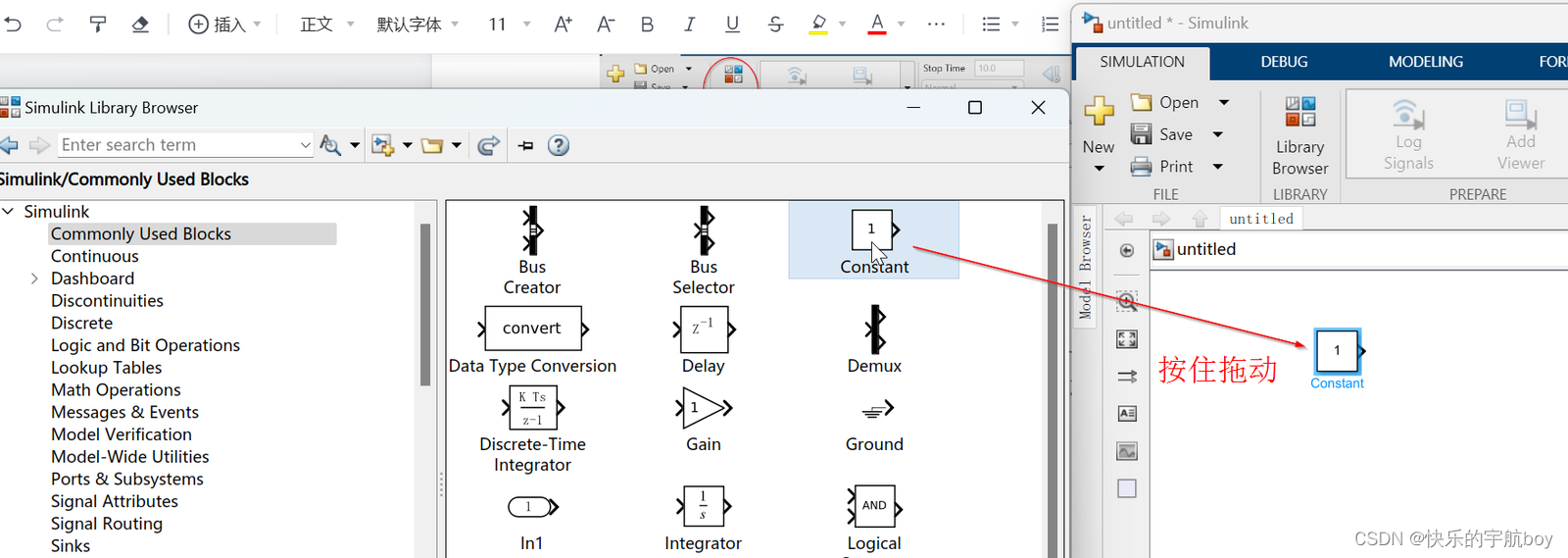Click the numbered list icon

click(1050, 24)
